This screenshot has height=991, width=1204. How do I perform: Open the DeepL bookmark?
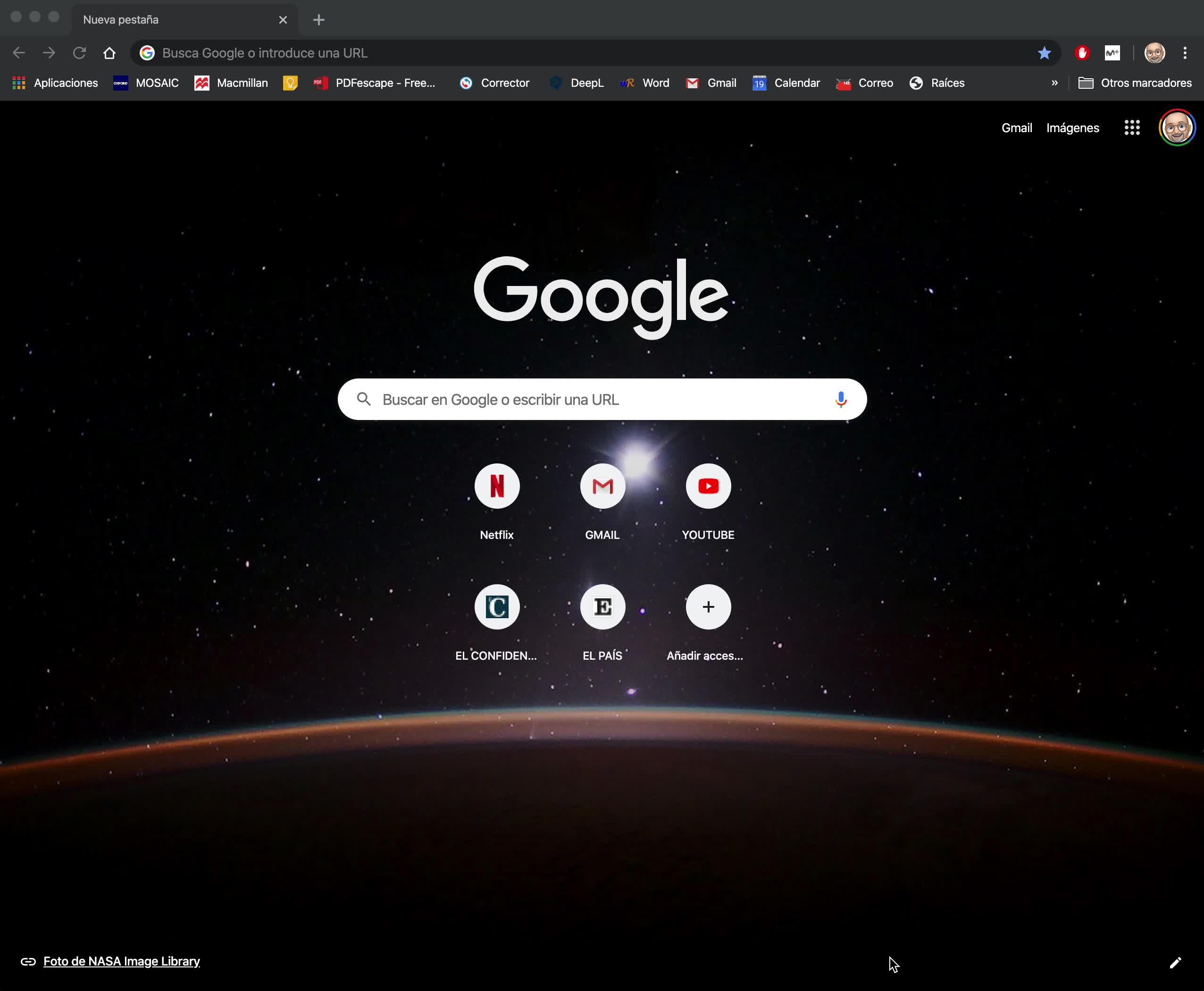(x=577, y=84)
